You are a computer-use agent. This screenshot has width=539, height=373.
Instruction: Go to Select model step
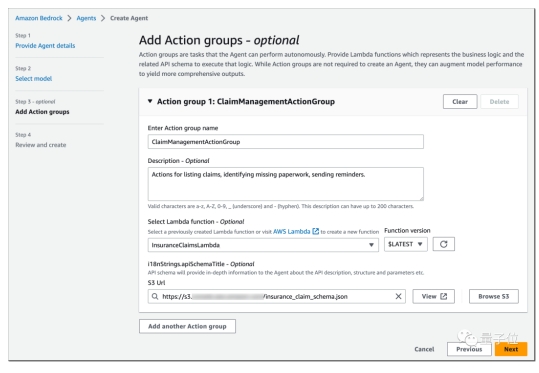[x=34, y=78]
